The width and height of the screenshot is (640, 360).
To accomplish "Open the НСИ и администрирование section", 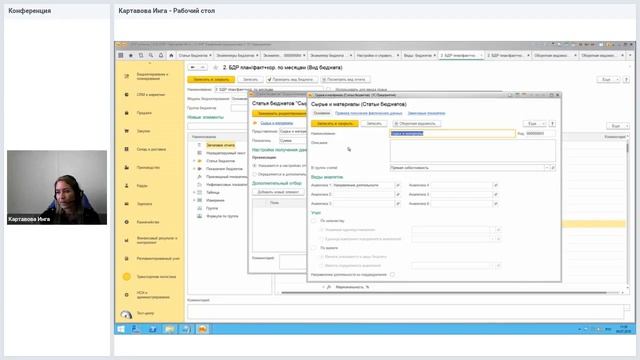I will click(153, 295).
